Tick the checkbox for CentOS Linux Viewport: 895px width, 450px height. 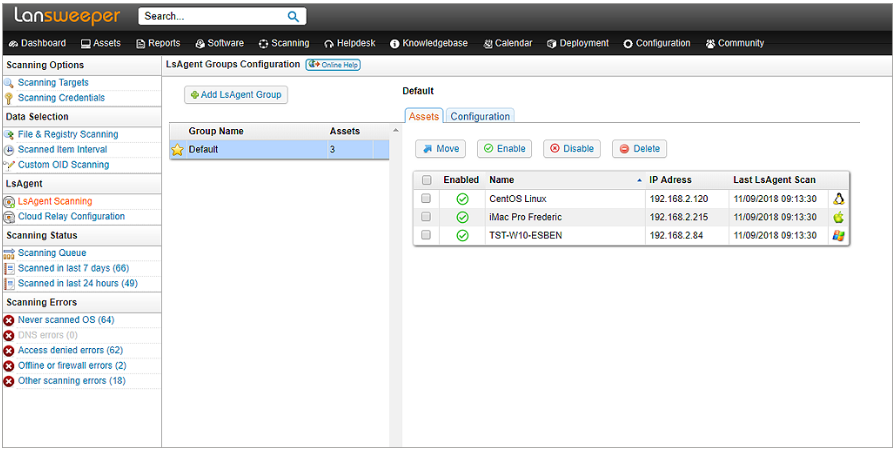coord(426,199)
